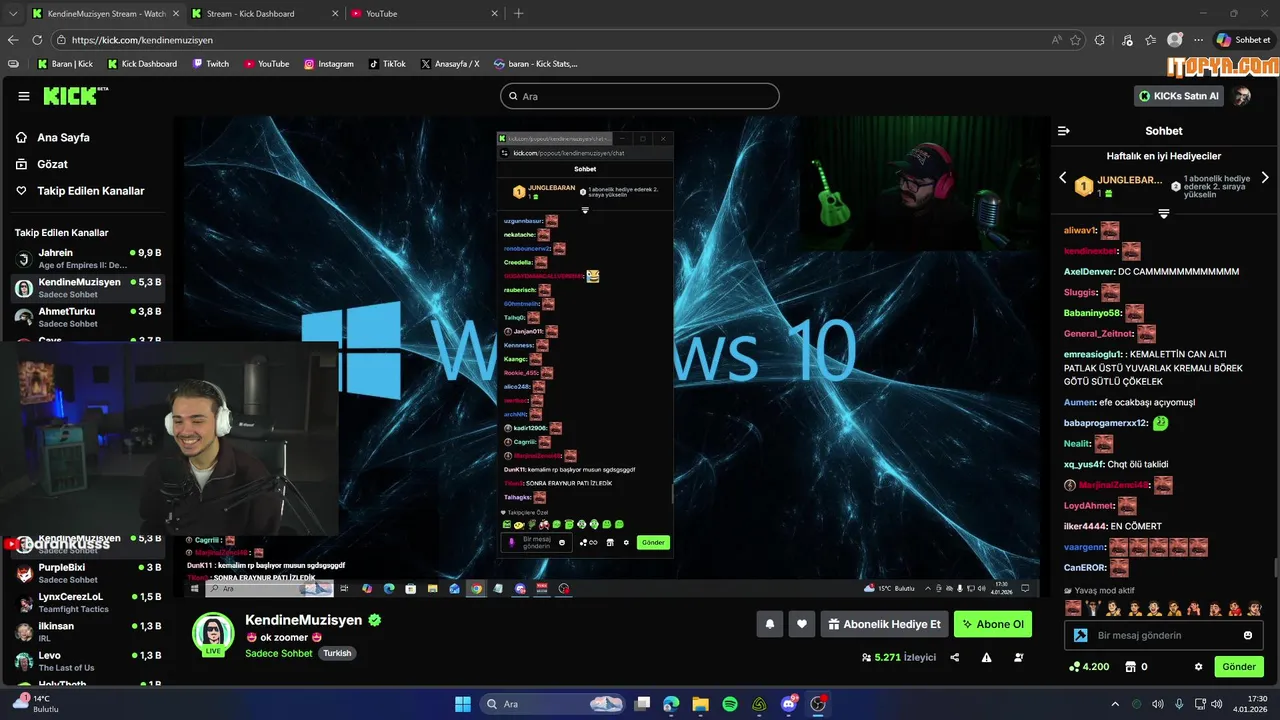Open baran - Kick Stats bookmark
Image resolution: width=1280 pixels, height=720 pixels.
coord(535,64)
